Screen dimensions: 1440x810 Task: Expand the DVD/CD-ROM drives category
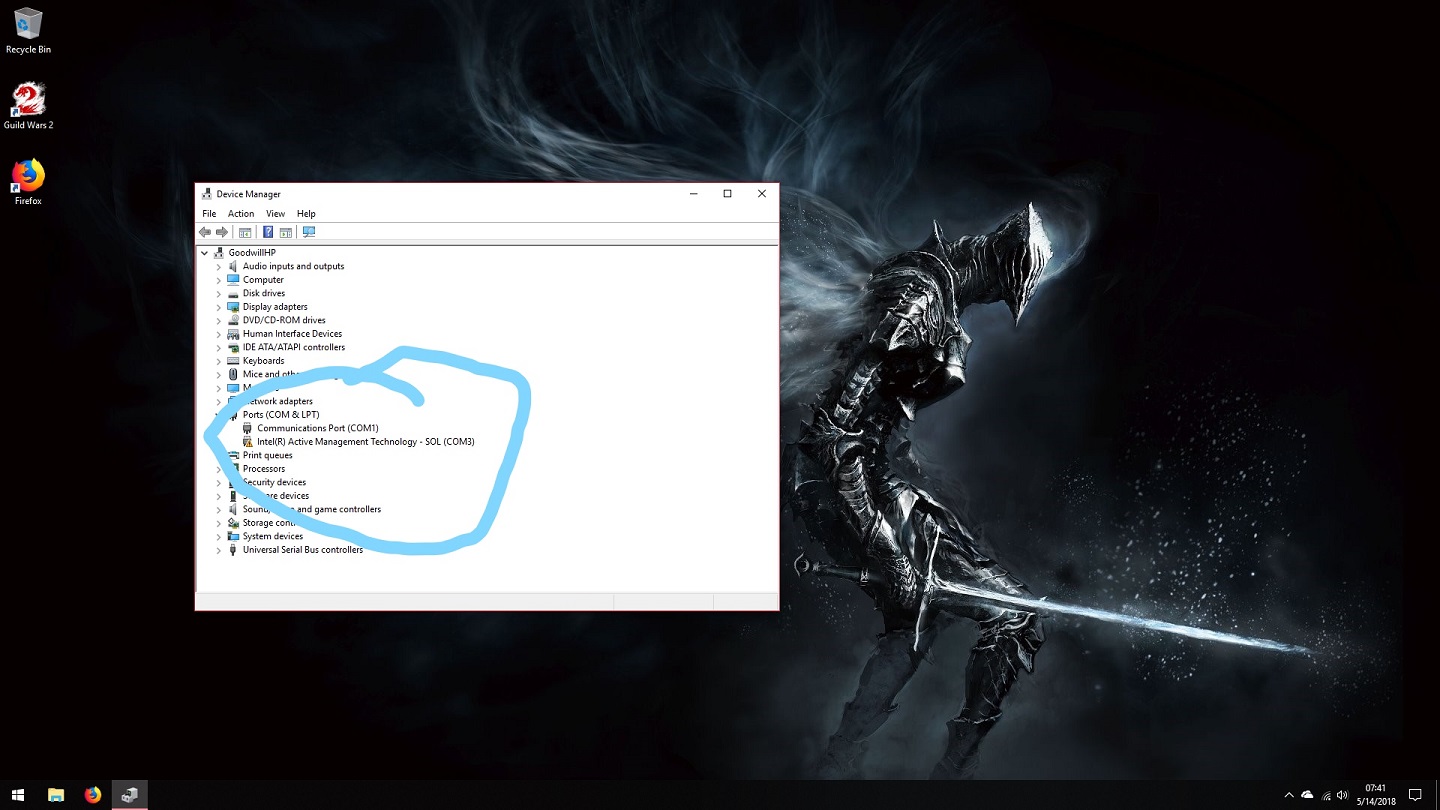[219, 321]
